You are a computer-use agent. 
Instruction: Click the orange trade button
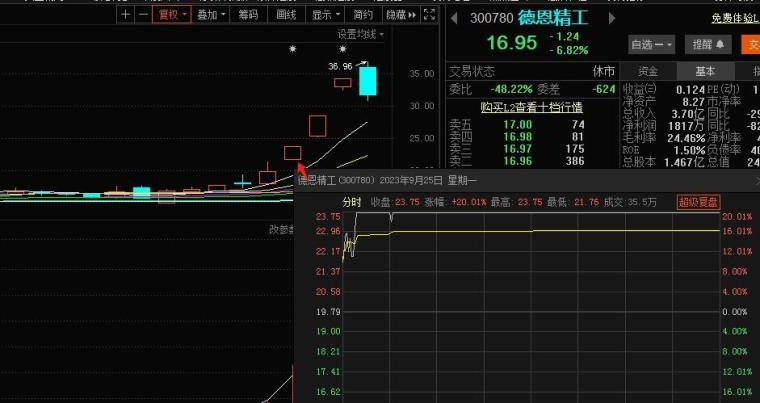(751, 45)
